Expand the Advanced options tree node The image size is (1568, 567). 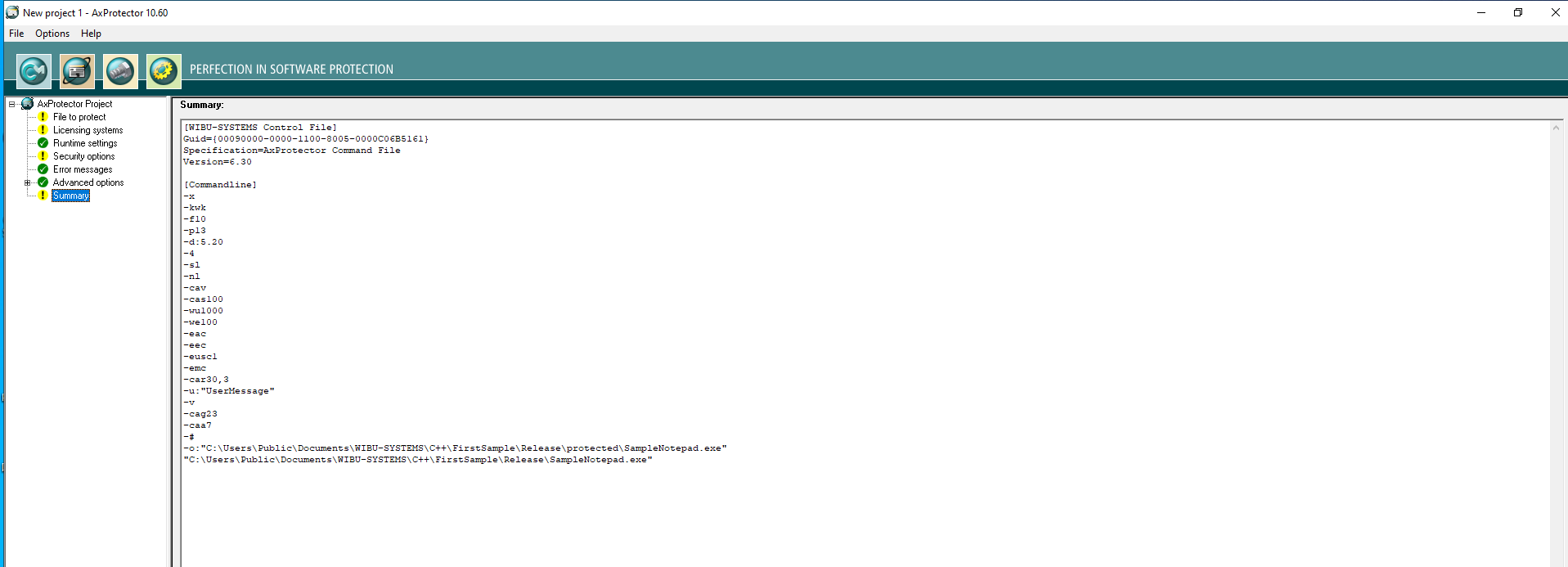(27, 182)
